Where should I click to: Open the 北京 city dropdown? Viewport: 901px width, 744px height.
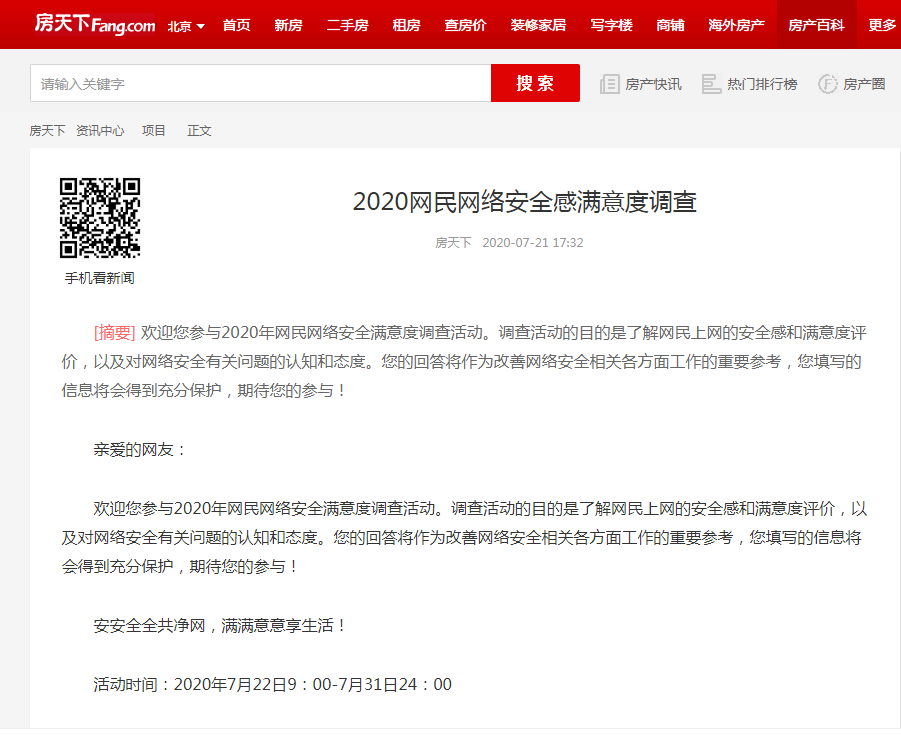click(x=186, y=26)
